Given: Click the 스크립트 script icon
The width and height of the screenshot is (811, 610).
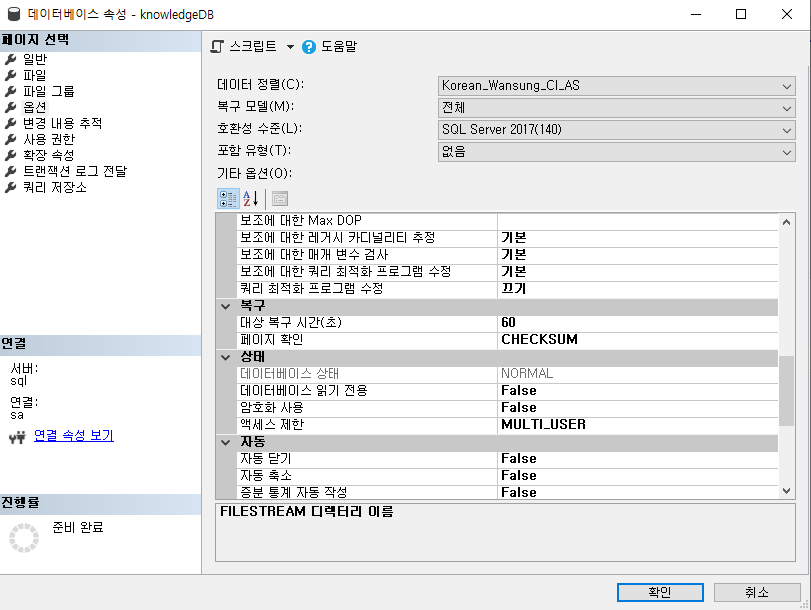Looking at the screenshot, I should (217, 47).
